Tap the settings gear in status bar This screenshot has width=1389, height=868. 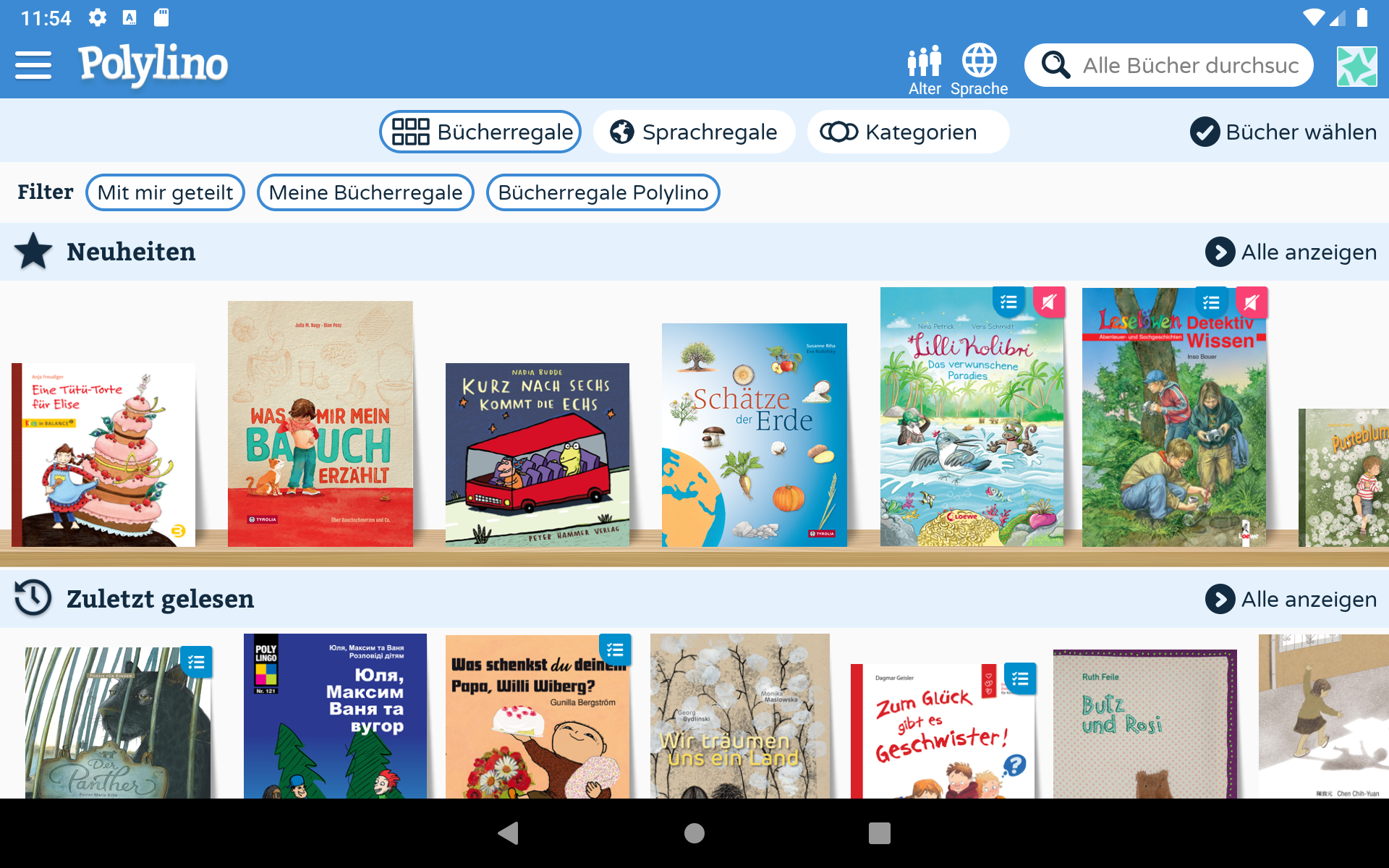pos(98,17)
